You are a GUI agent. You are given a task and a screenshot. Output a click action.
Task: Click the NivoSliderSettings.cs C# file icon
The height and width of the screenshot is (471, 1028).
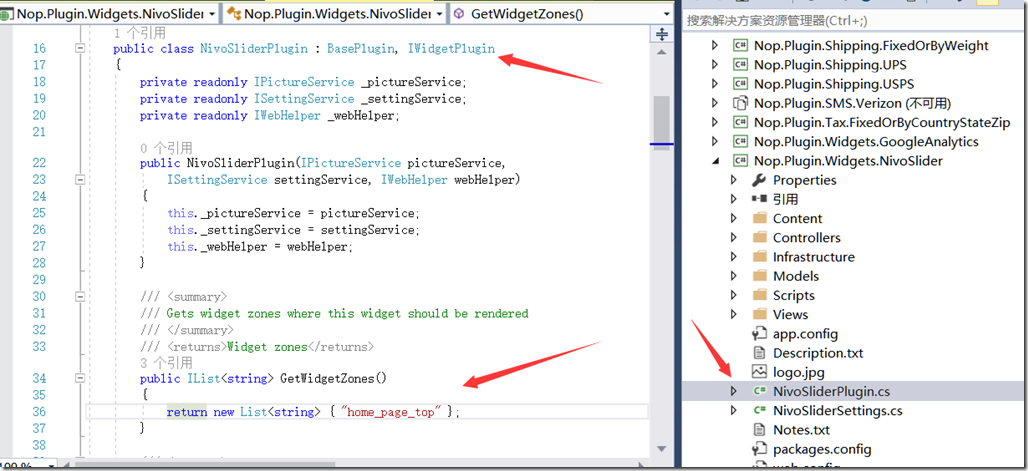point(760,411)
